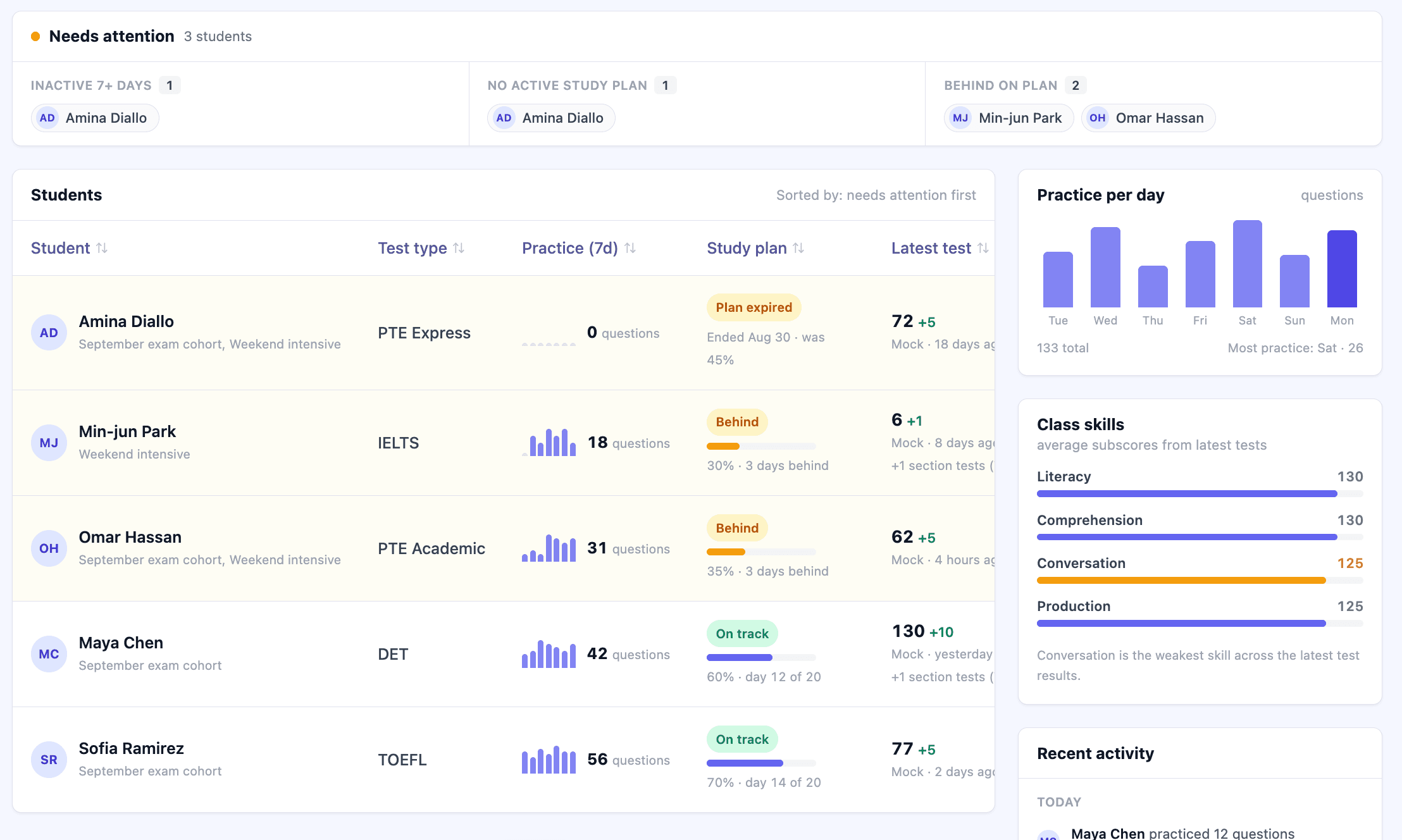Open Omar Hassan's name in the students table
Viewport: 1402px width, 840px height.
[x=130, y=537]
